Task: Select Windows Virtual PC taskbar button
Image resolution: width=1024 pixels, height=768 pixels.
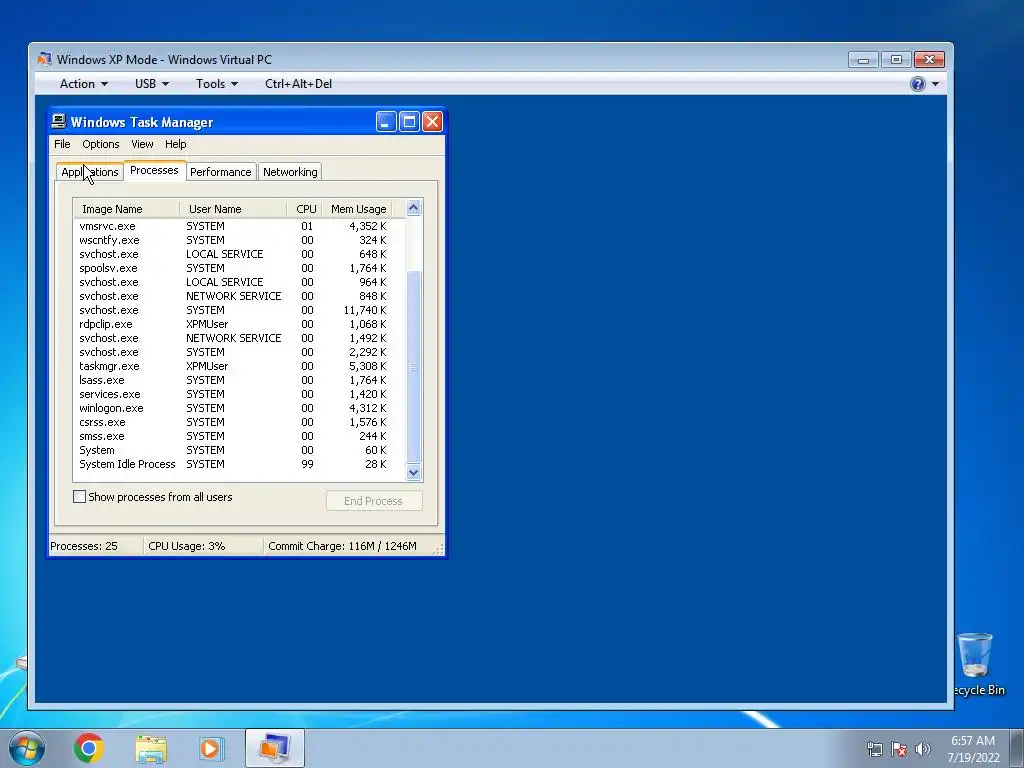Action: [x=275, y=748]
